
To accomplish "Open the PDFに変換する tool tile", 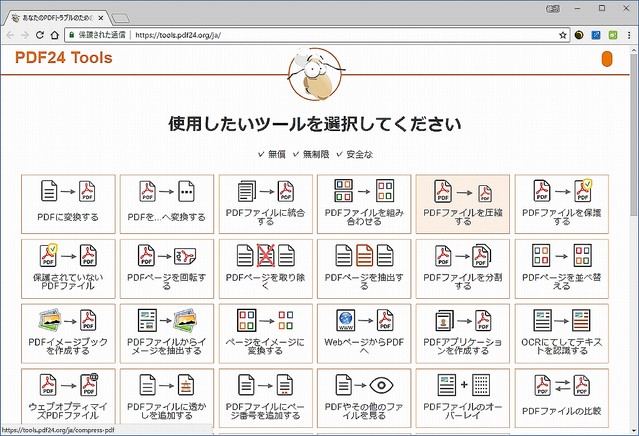I will tap(67, 204).
